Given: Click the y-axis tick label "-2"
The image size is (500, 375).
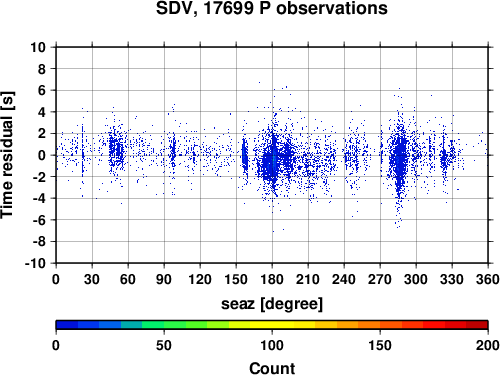Looking at the screenshot, I should 39,177.
